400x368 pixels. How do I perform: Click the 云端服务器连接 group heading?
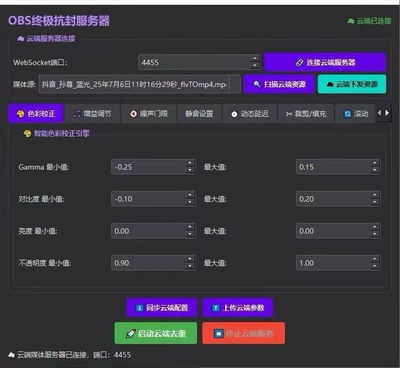[46, 39]
